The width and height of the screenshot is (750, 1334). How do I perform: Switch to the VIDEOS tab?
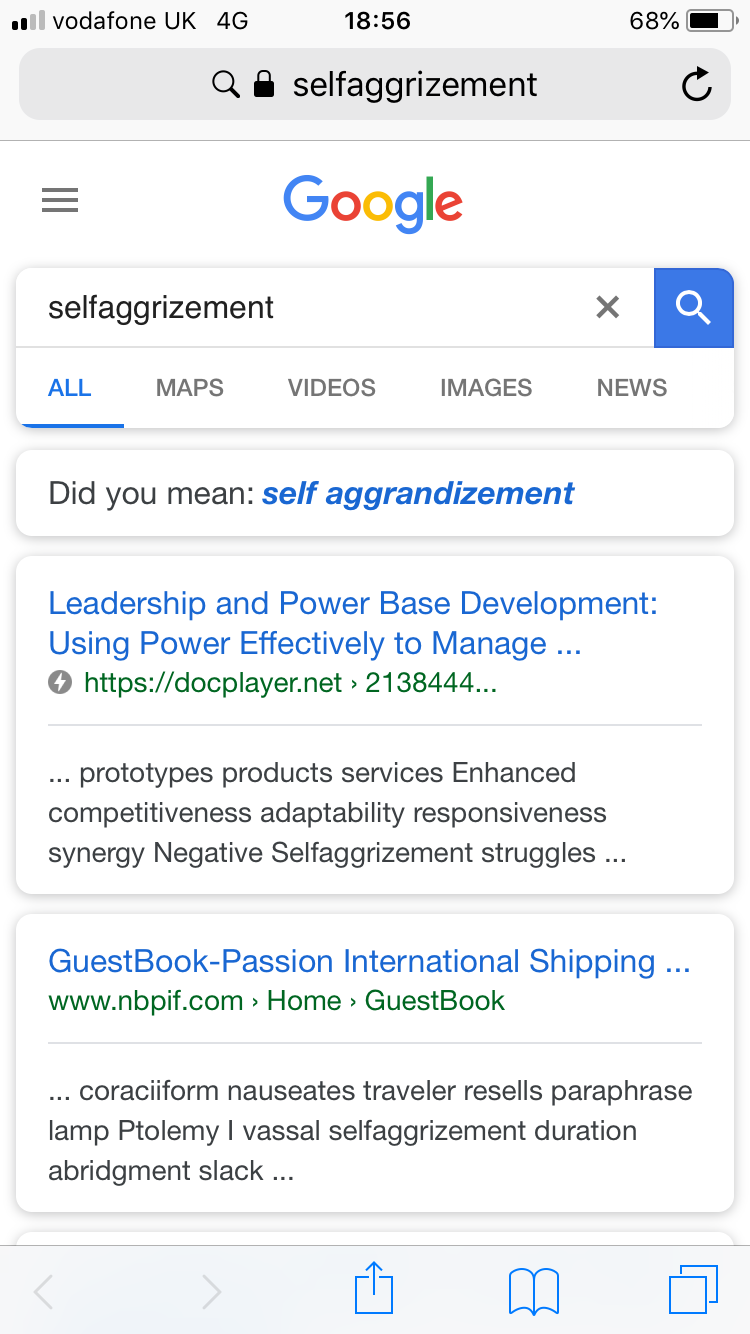(332, 388)
